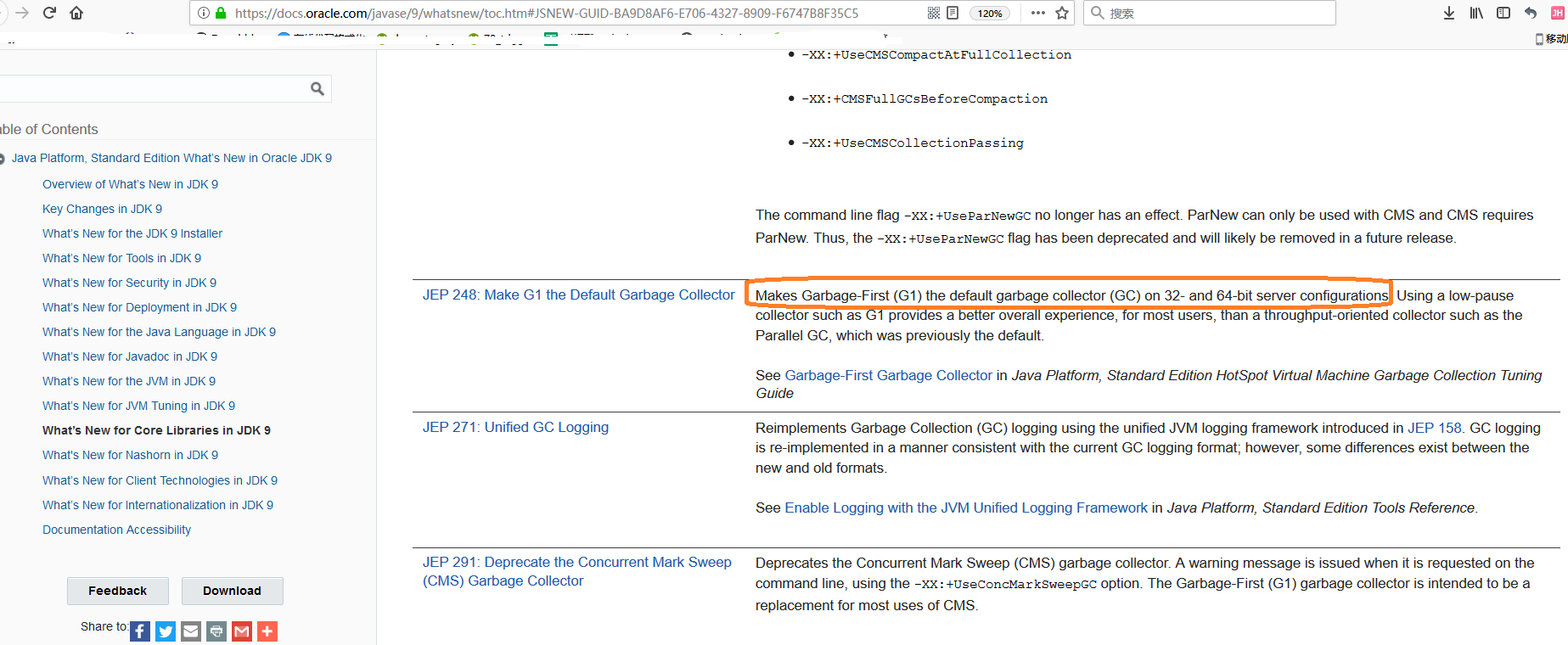
Task: Show the page QR code icon
Action: pyautogui.click(x=934, y=13)
